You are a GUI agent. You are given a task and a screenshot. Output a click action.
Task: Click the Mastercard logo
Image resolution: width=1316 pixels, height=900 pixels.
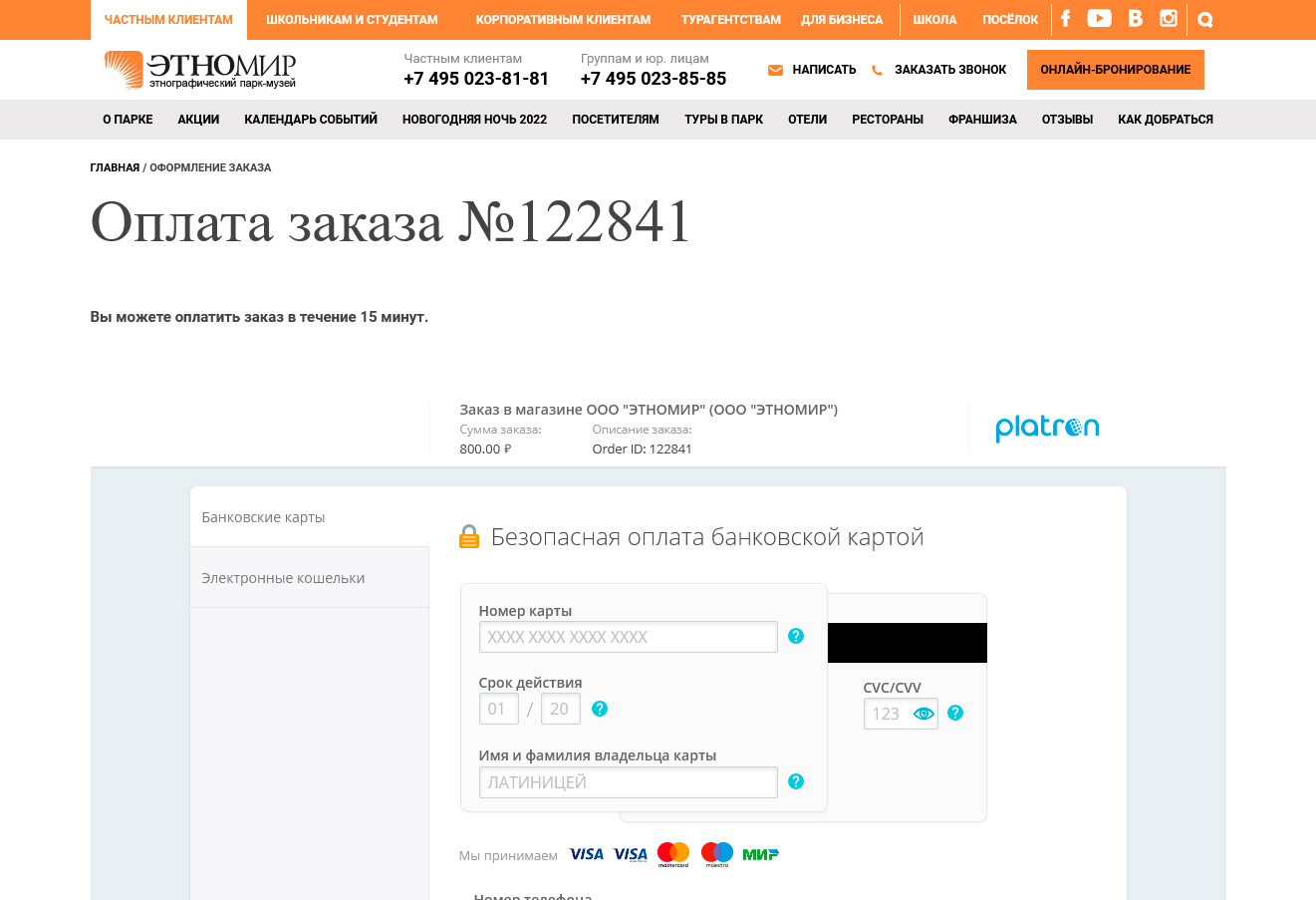673,854
